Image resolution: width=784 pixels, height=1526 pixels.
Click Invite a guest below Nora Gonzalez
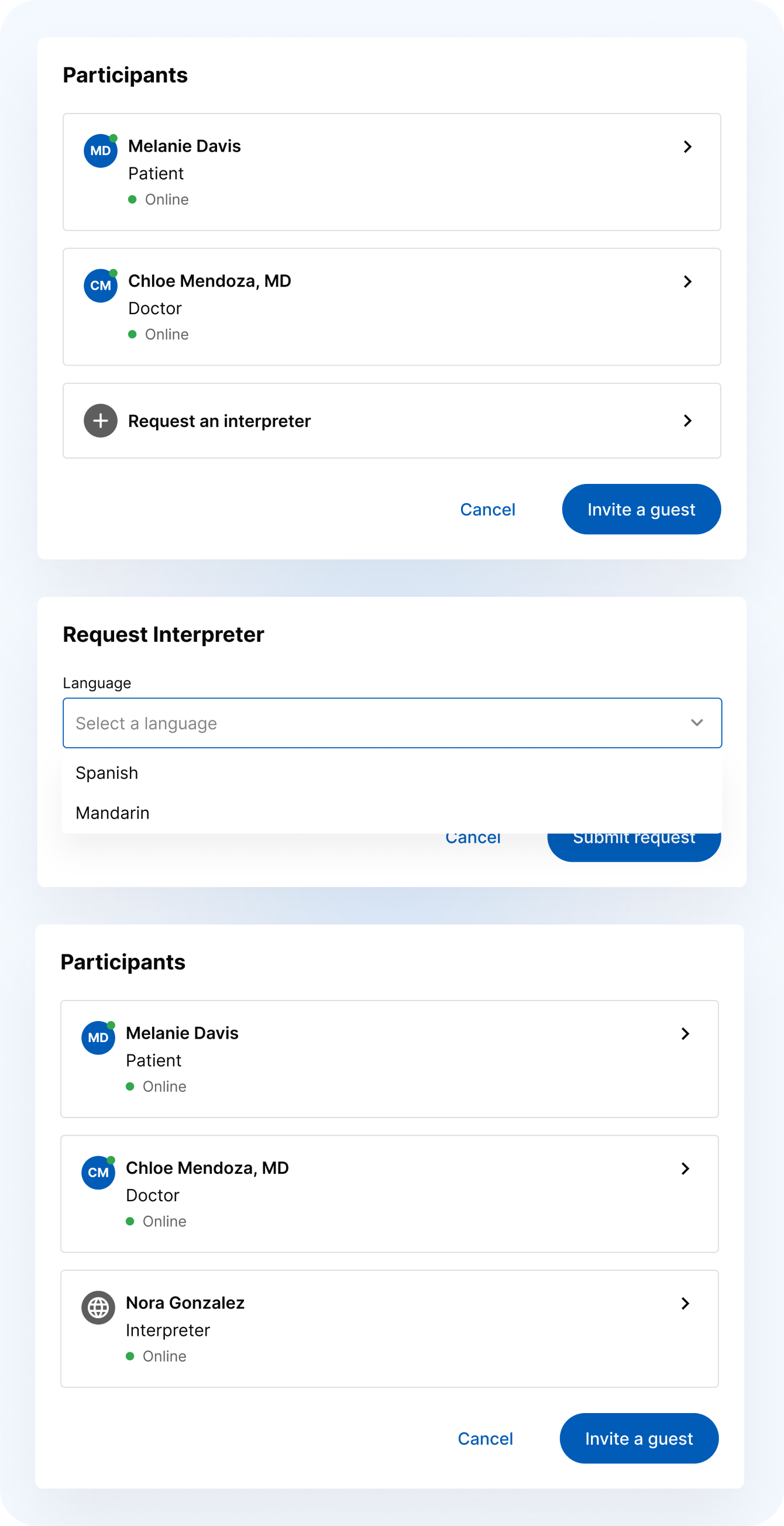coord(638,1438)
